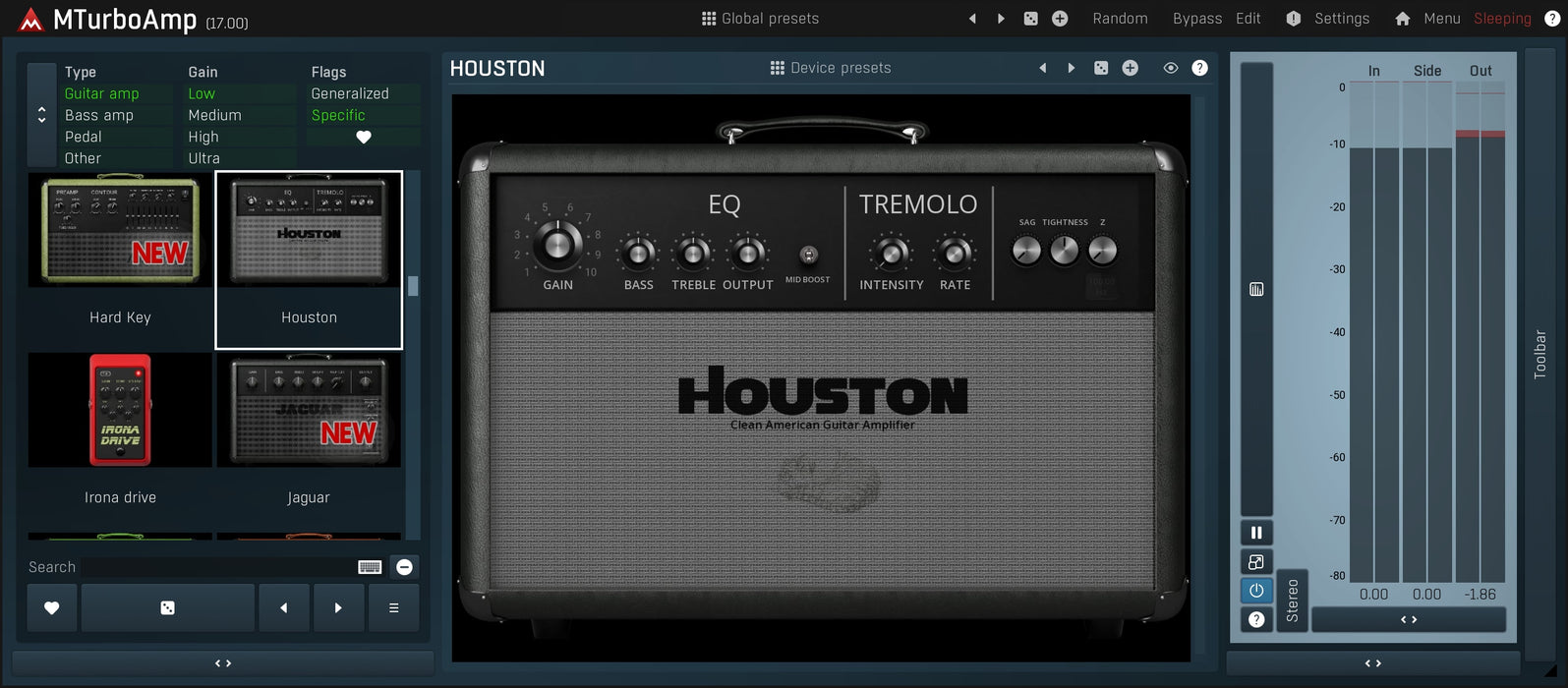The image size is (1568, 688).
Task: Open the Houston device help question mark
Action: (x=1199, y=68)
